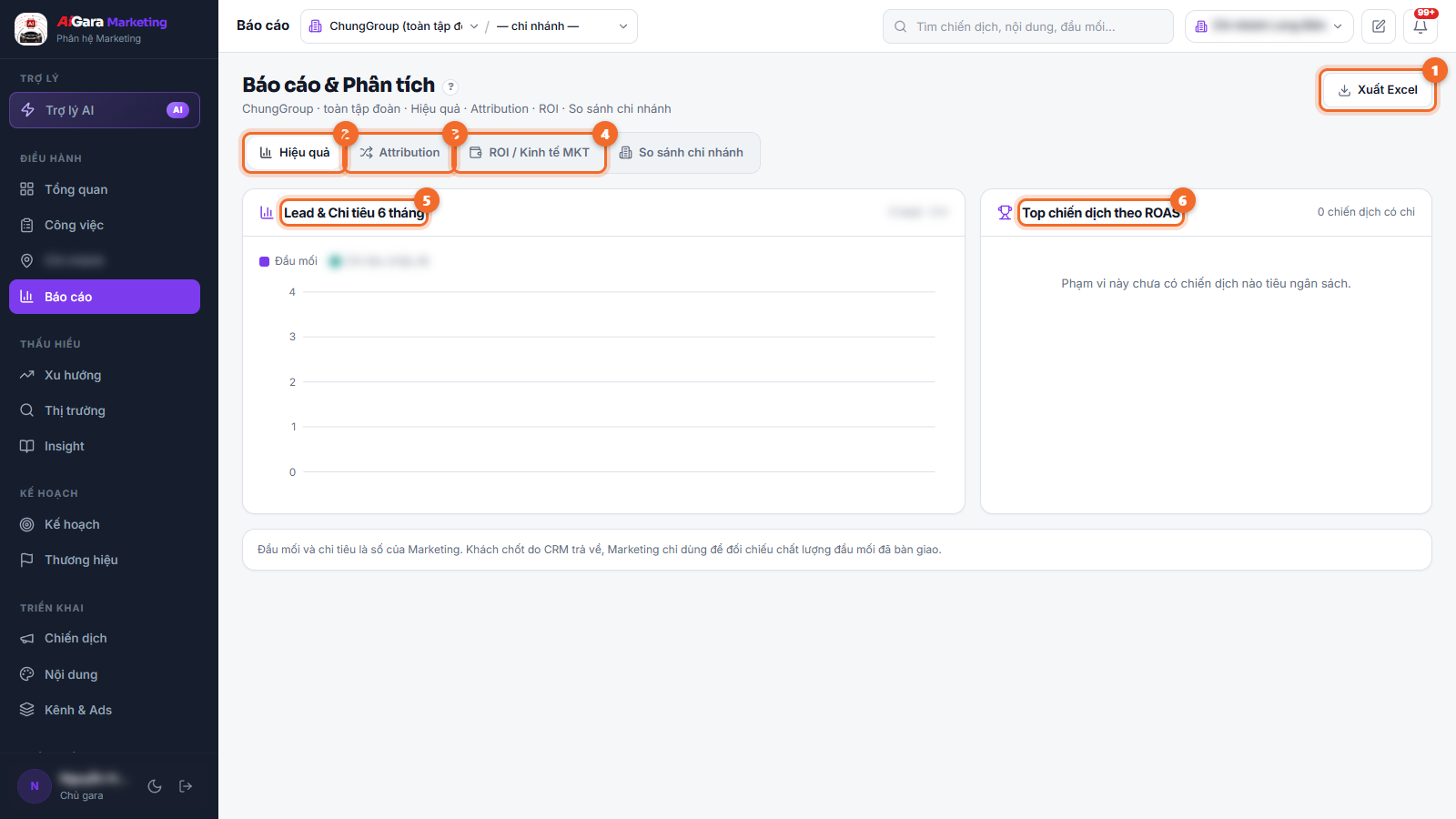1456x819 pixels.
Task: Open the Insight page
Action: 105,446
